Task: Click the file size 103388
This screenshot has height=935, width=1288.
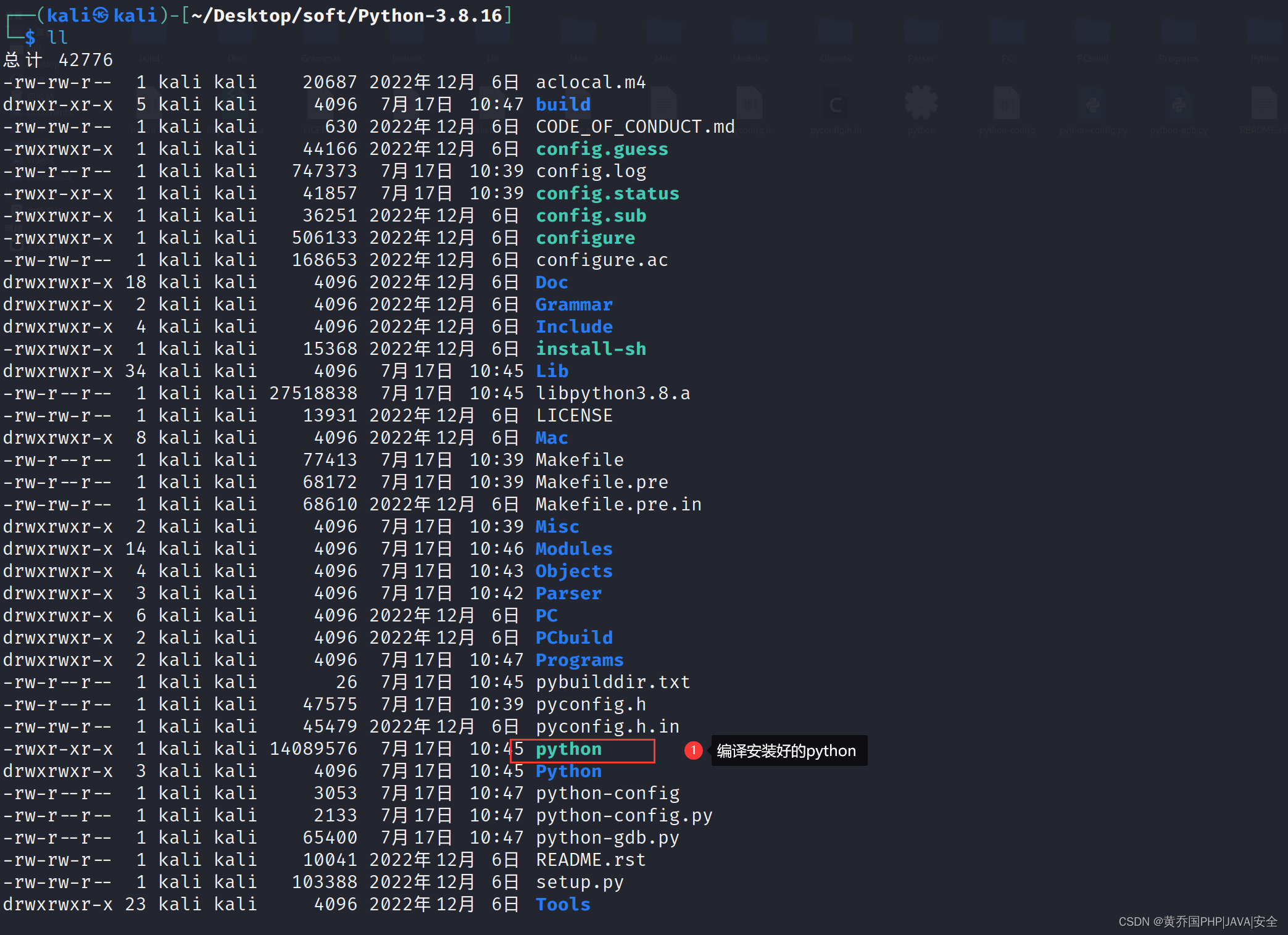Action: pos(325,882)
